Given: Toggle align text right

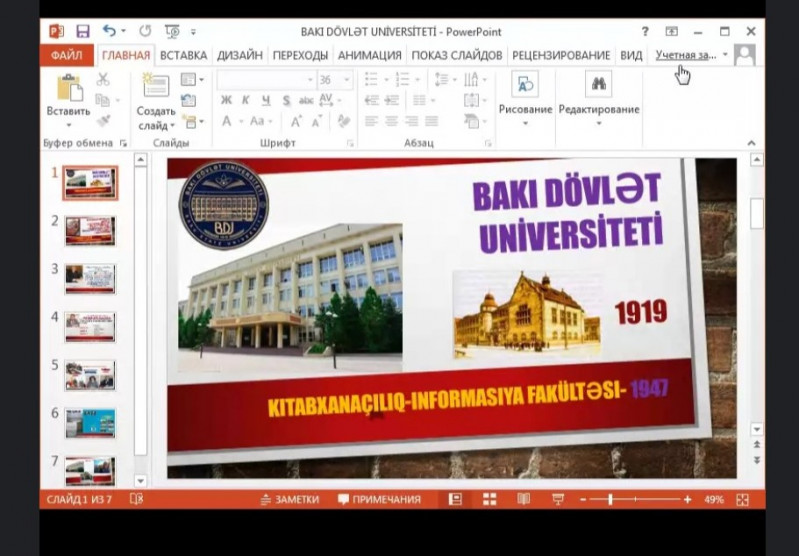Looking at the screenshot, I should [x=411, y=121].
